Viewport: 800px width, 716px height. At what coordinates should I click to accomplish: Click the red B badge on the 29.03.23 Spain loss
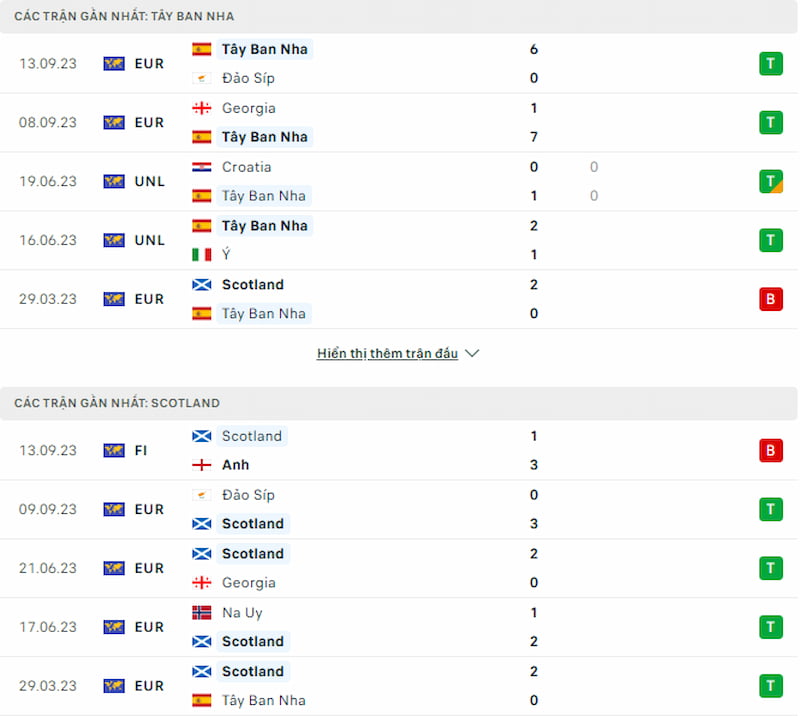pyautogui.click(x=770, y=299)
